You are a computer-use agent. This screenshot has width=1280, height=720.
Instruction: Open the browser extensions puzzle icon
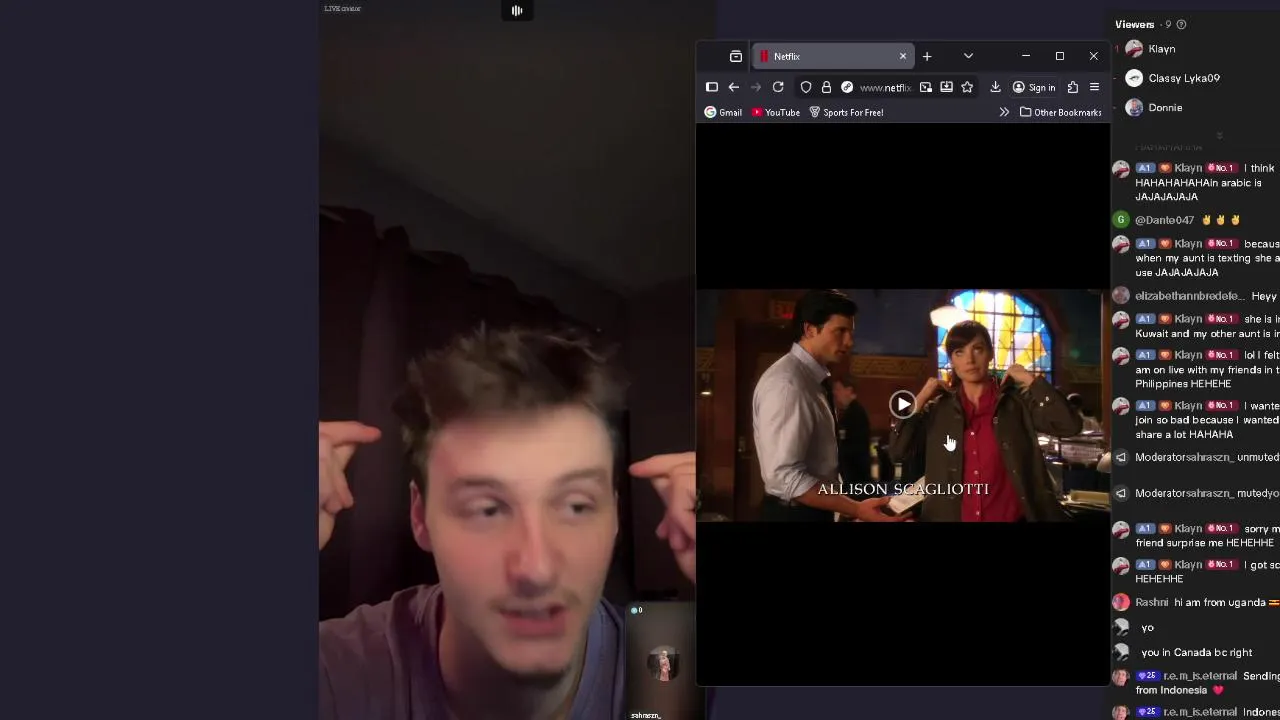click(1073, 87)
